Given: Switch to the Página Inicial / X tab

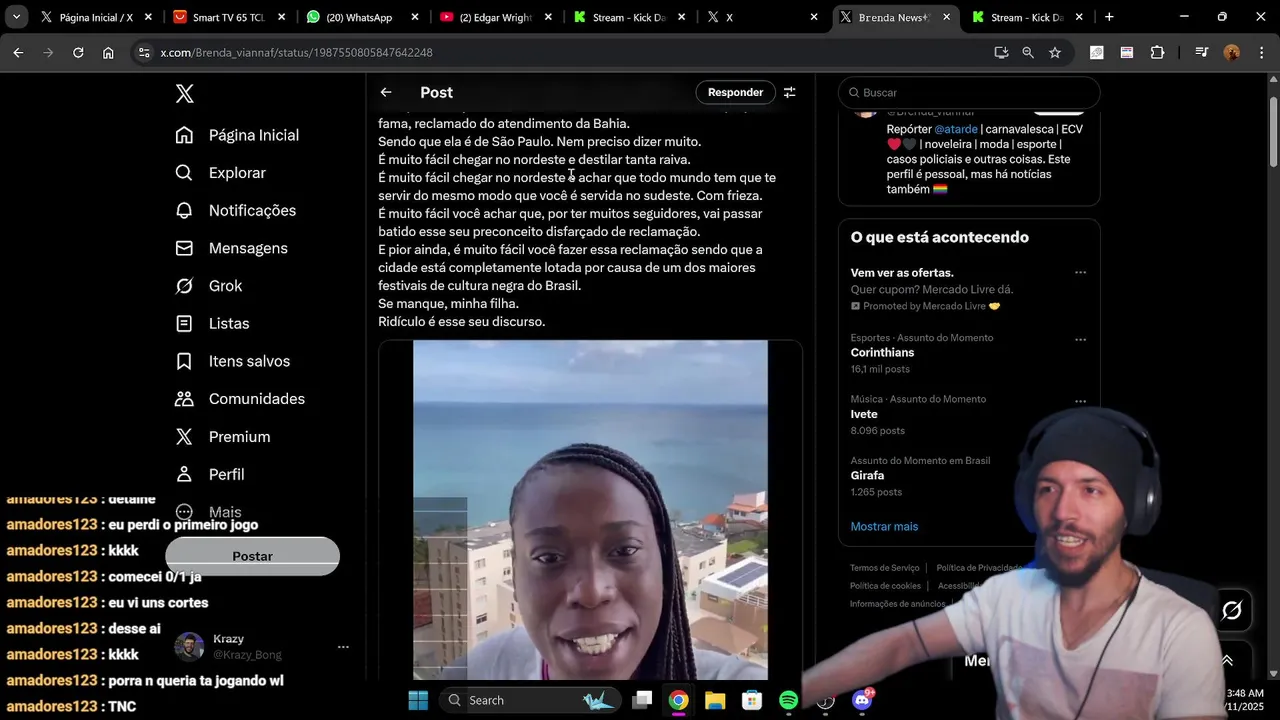Looking at the screenshot, I should click(96, 17).
